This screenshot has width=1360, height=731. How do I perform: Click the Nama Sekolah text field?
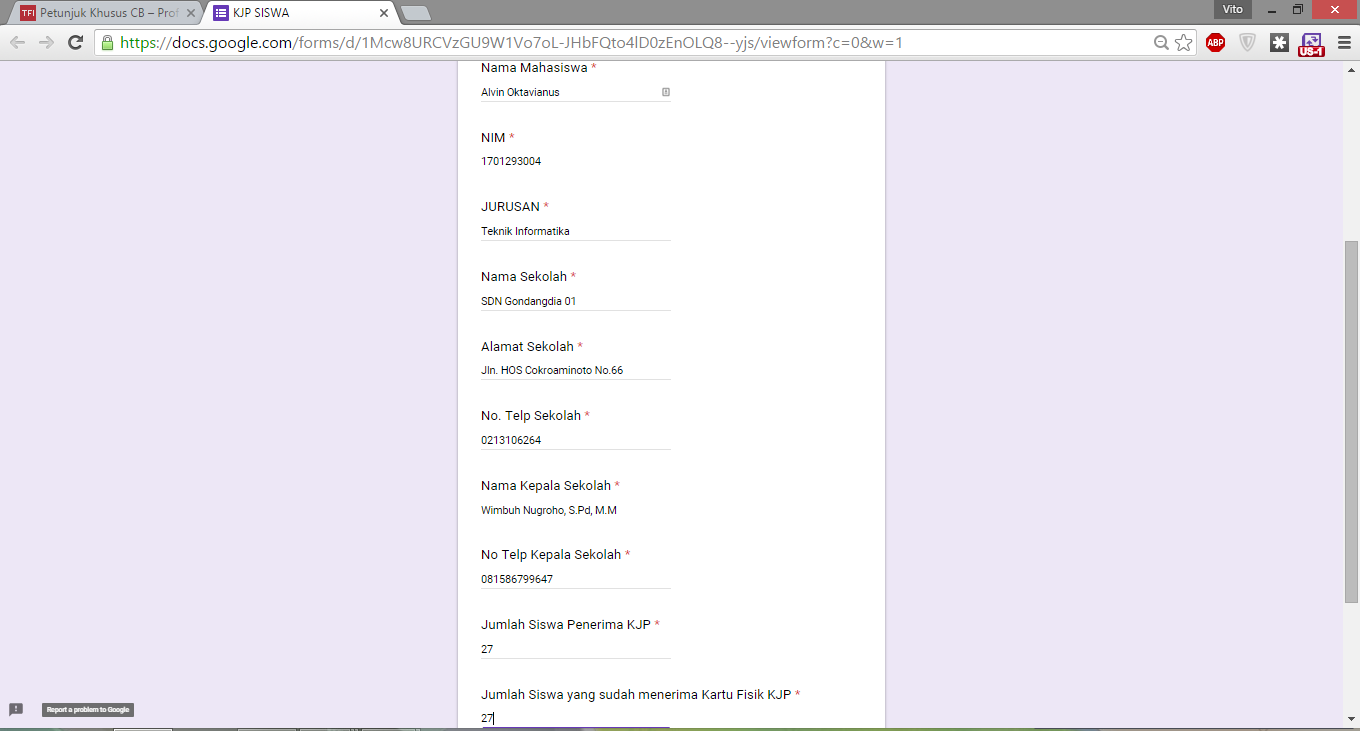pyautogui.click(x=575, y=301)
